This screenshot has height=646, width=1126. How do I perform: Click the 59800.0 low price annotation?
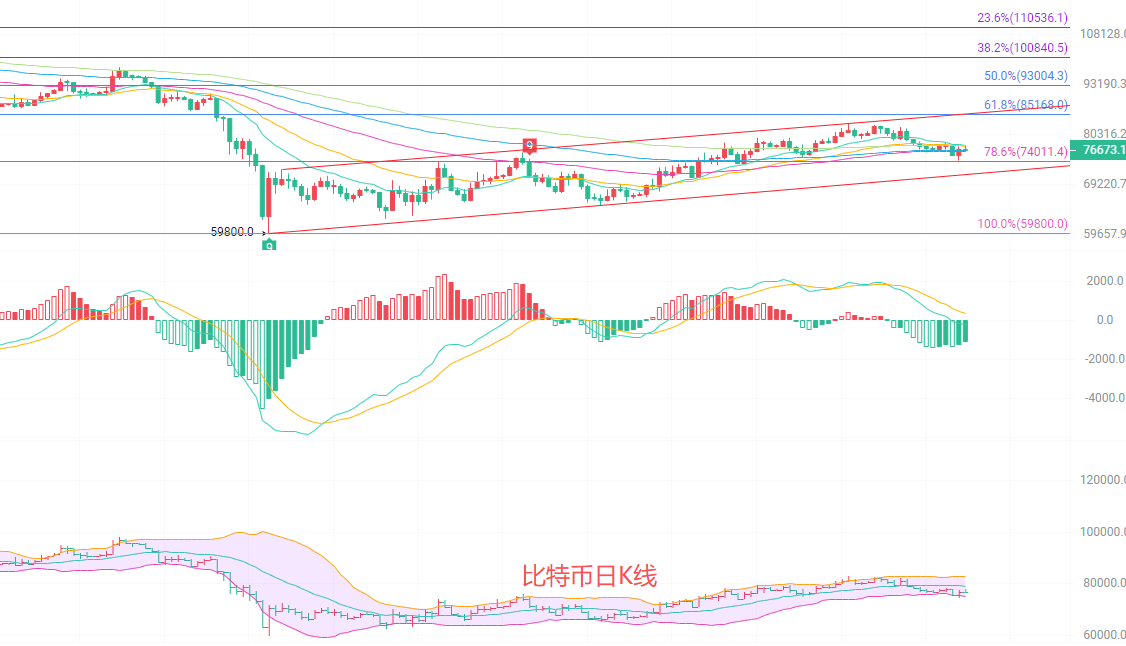(232, 232)
